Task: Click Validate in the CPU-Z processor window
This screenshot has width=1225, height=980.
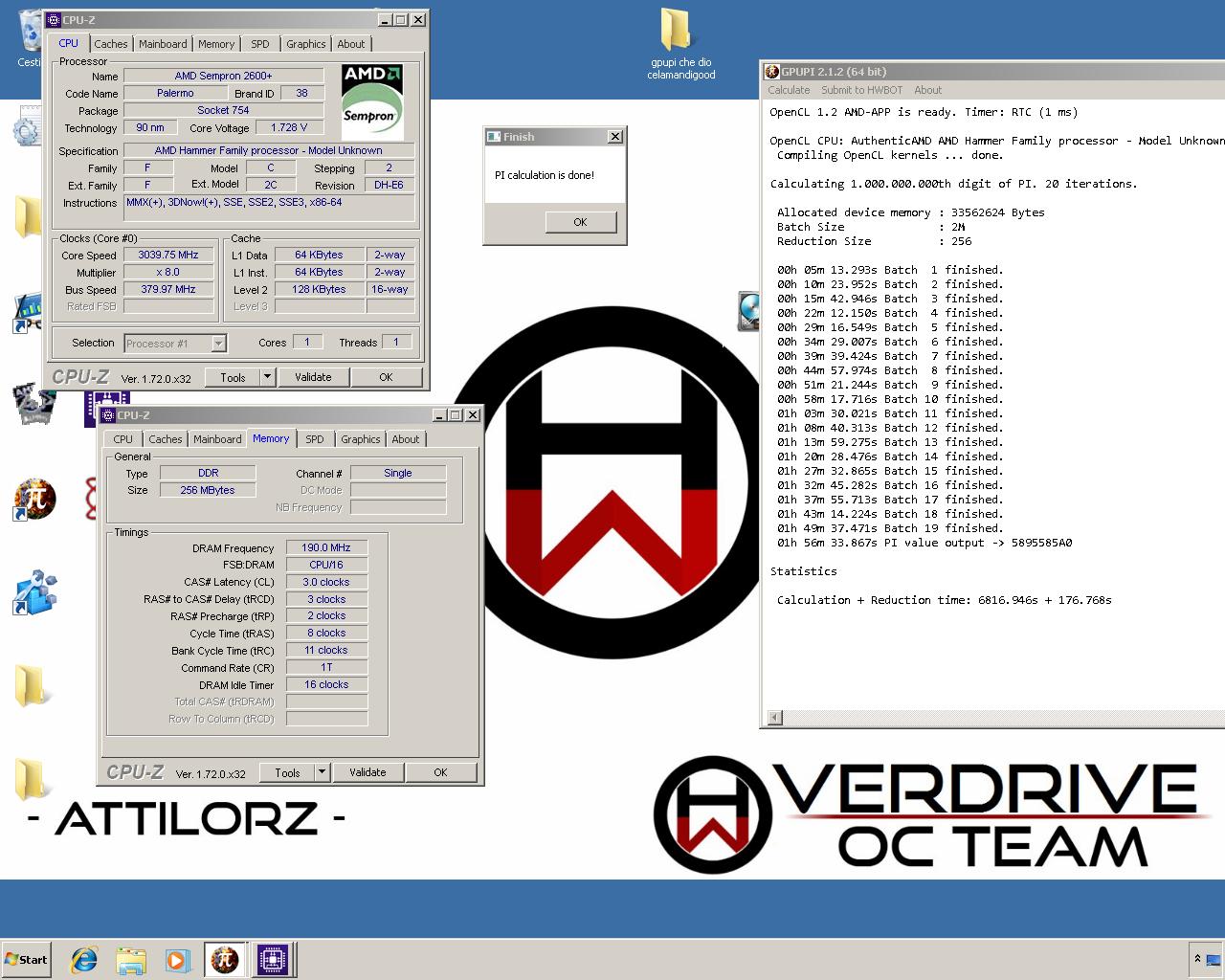Action: tap(313, 377)
